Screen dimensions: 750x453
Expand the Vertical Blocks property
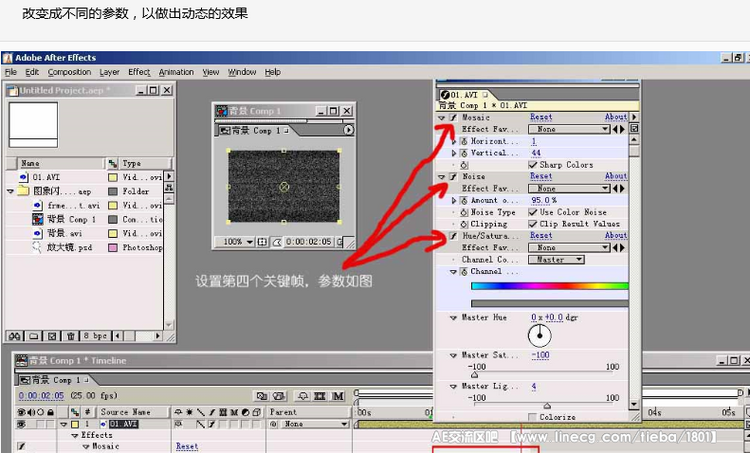click(454, 153)
